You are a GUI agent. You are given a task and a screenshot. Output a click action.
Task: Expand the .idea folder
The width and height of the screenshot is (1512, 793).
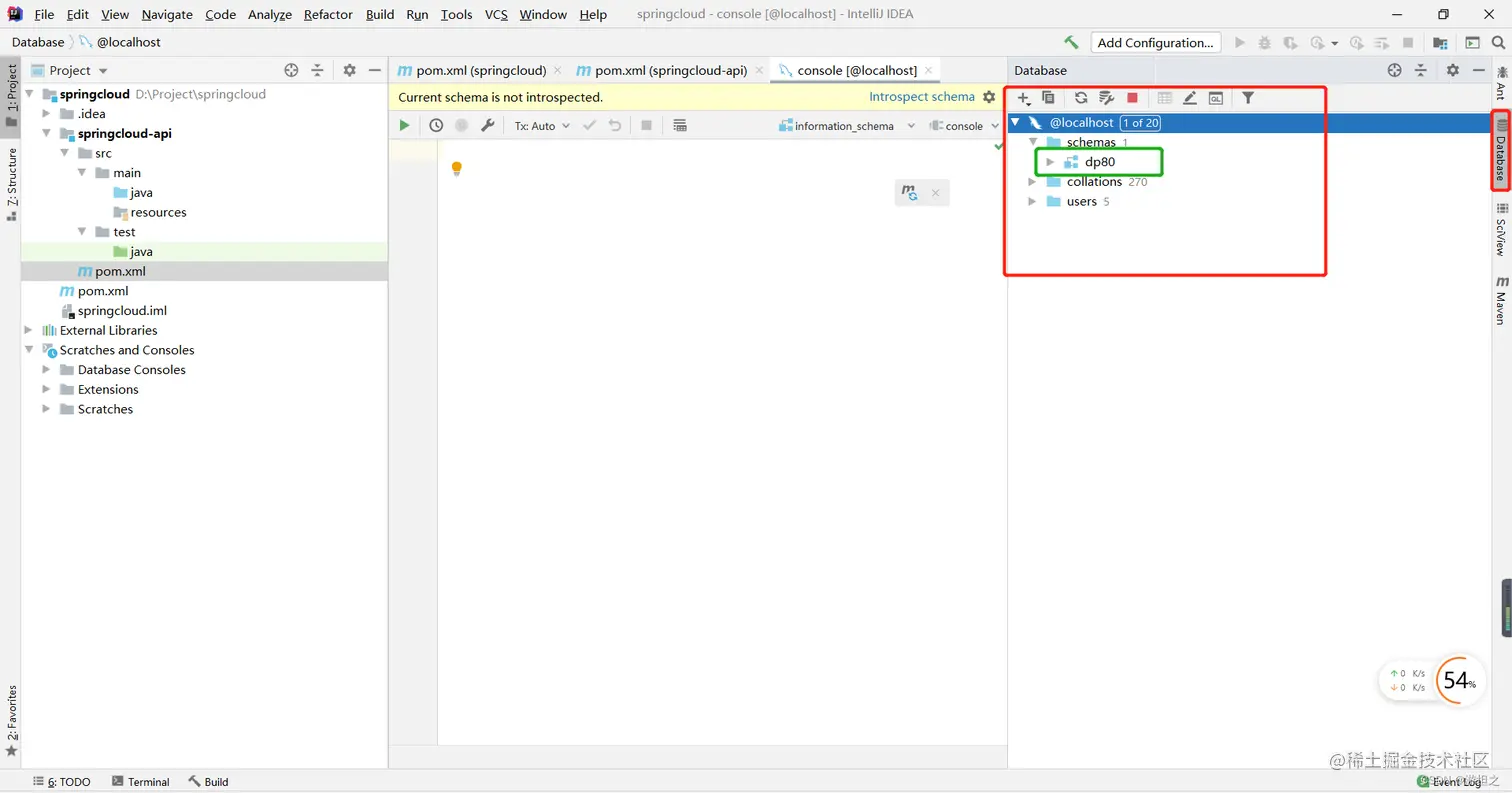pos(47,114)
